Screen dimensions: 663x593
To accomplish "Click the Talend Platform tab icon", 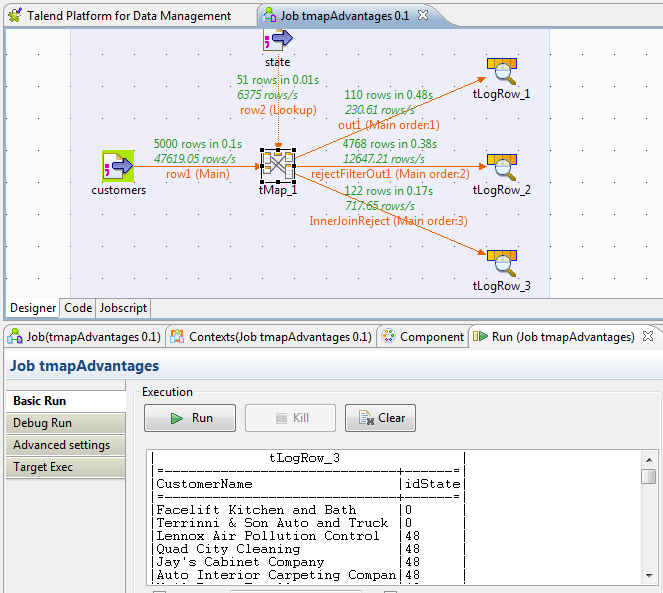I will click(15, 16).
